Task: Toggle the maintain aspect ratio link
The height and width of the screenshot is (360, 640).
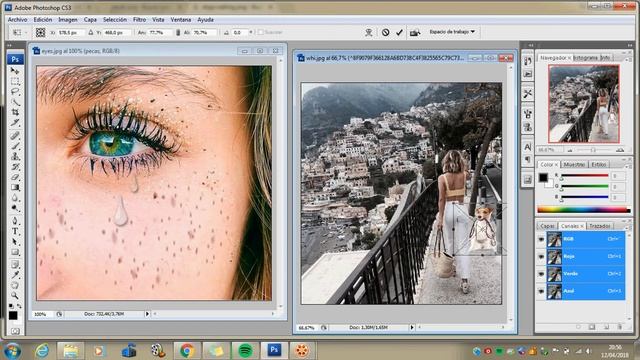Action: click(x=178, y=32)
